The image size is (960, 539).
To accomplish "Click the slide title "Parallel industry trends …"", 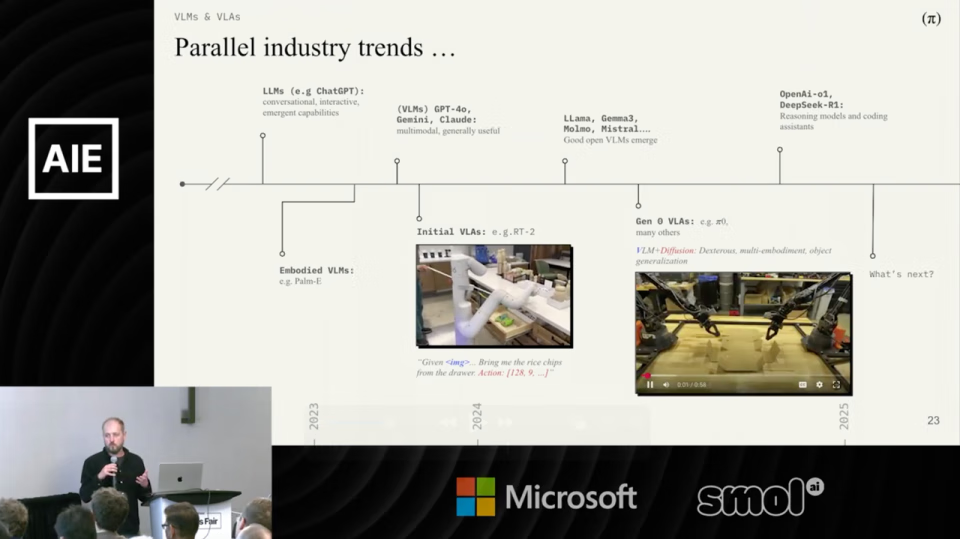I will point(315,48).
